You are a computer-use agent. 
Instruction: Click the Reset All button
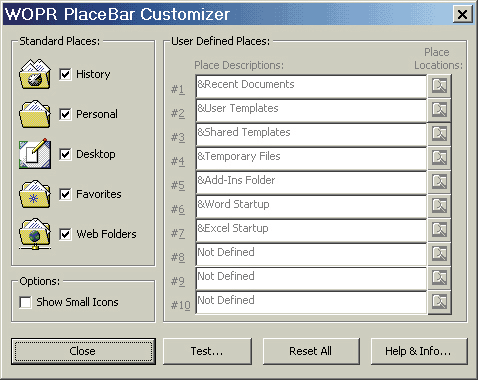(x=311, y=351)
